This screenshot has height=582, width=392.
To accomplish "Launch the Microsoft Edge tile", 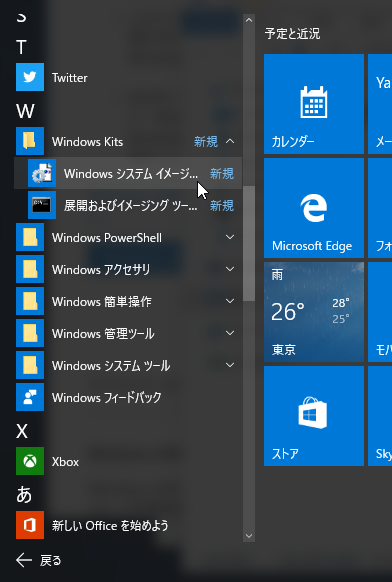I will [314, 208].
